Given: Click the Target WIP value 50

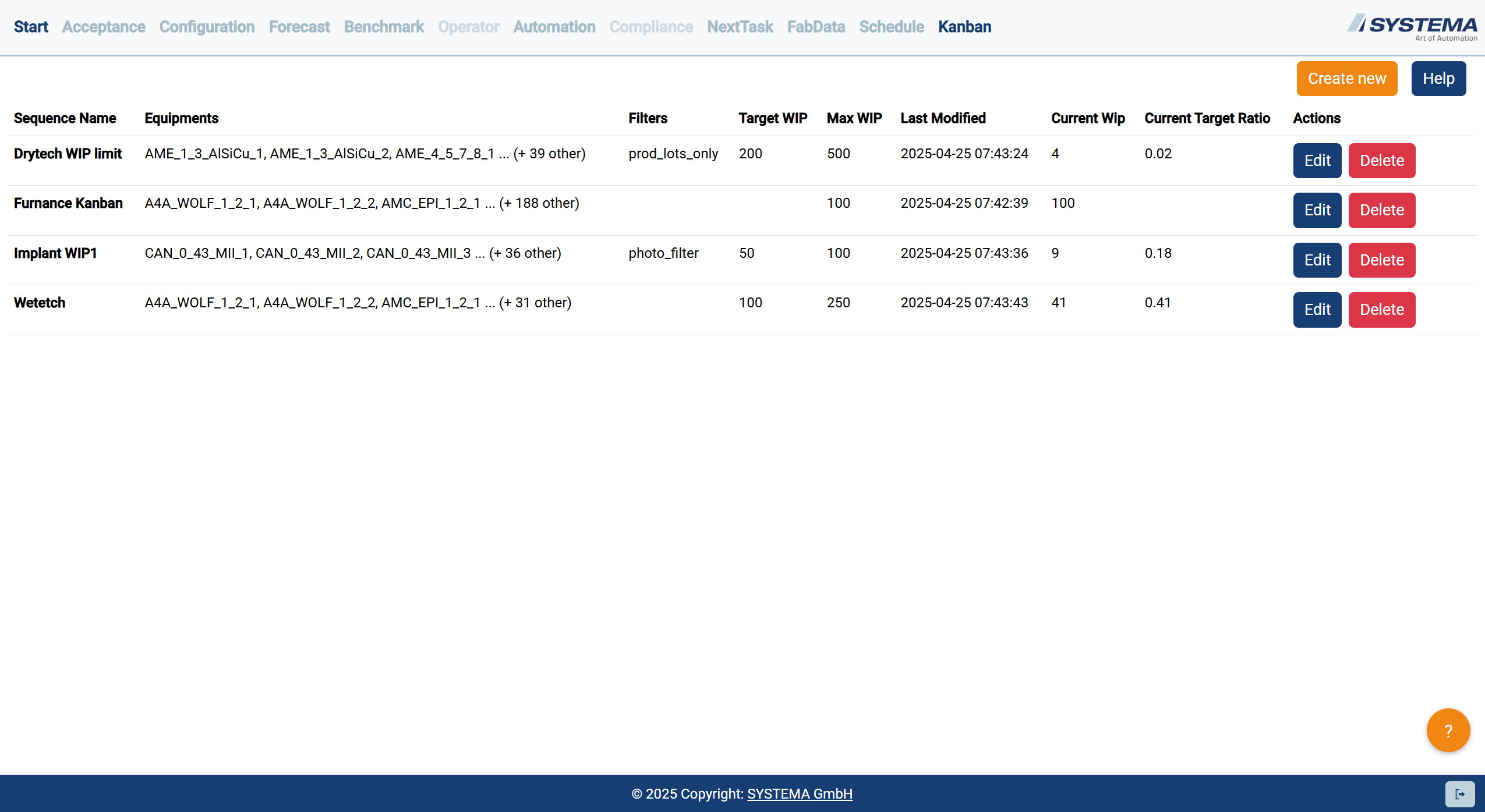Looking at the screenshot, I should pyautogui.click(x=747, y=253).
